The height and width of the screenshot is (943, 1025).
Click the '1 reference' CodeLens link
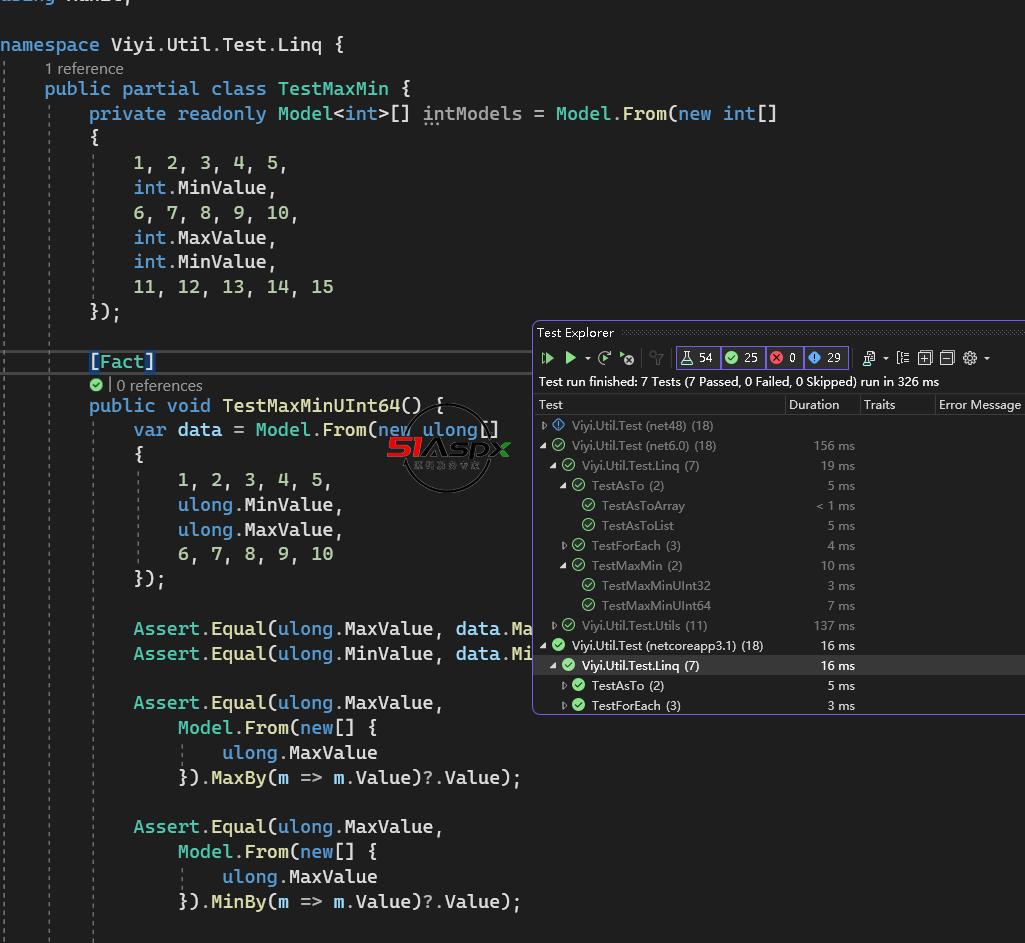(x=84, y=69)
